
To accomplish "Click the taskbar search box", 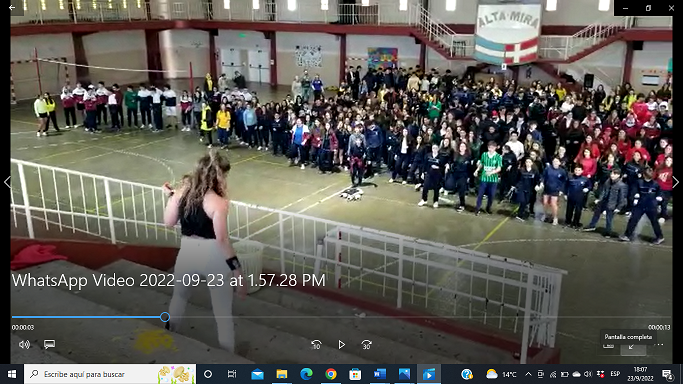I will tap(110, 374).
